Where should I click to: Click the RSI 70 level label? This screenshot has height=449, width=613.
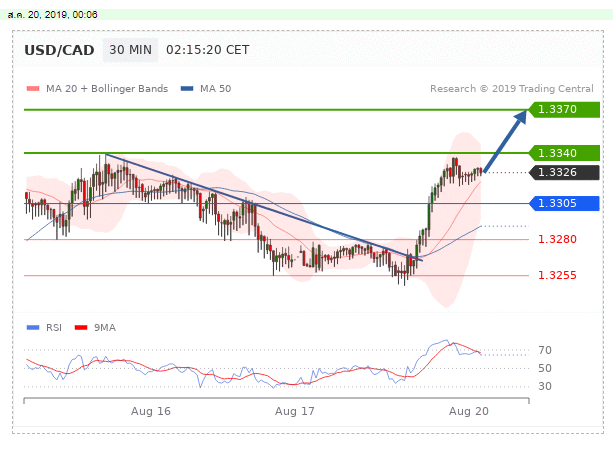[x=545, y=350]
